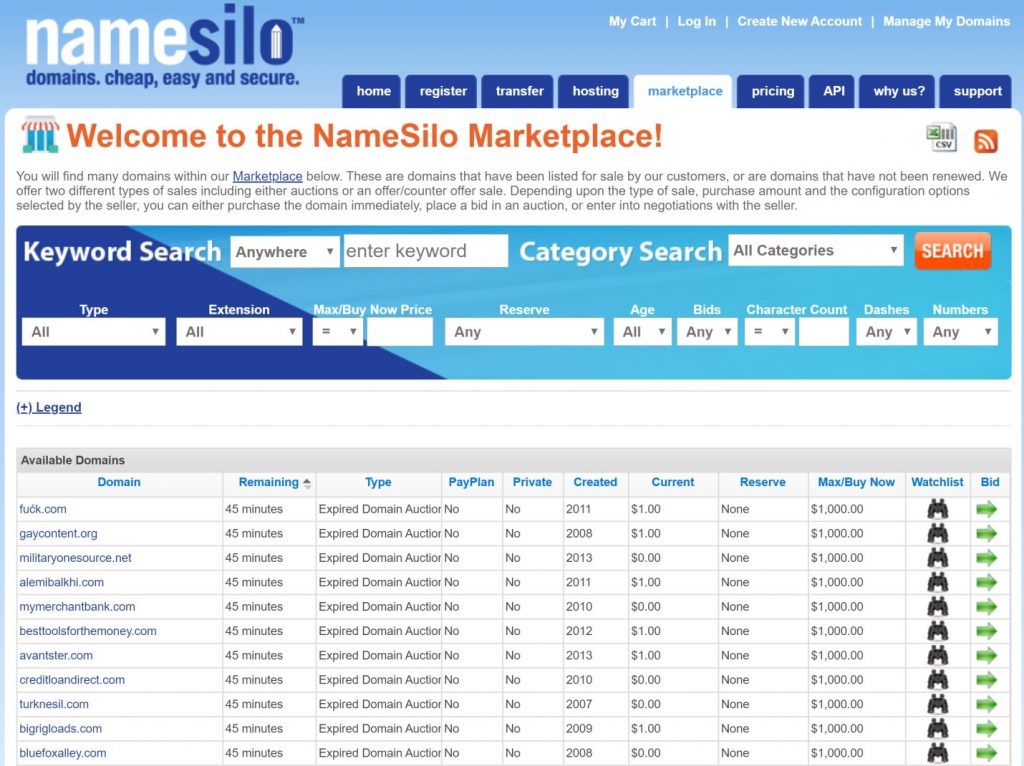Image resolution: width=1024 pixels, height=766 pixels.
Task: Sort by the Current column header
Action: click(x=673, y=483)
